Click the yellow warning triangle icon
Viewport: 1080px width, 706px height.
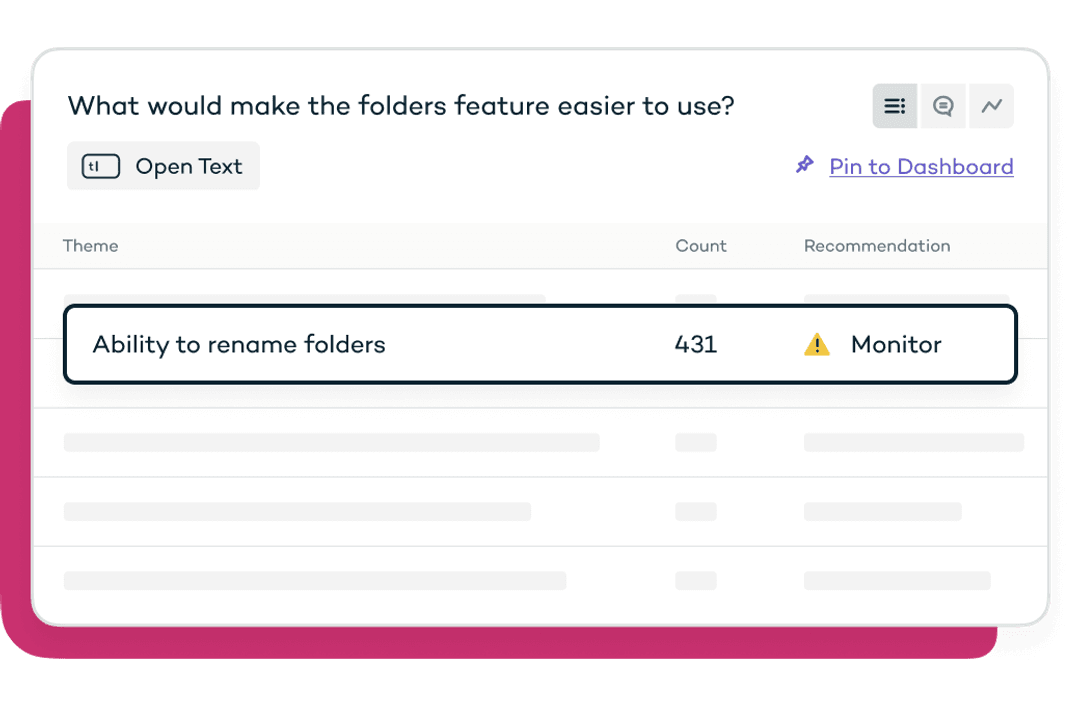coord(817,344)
